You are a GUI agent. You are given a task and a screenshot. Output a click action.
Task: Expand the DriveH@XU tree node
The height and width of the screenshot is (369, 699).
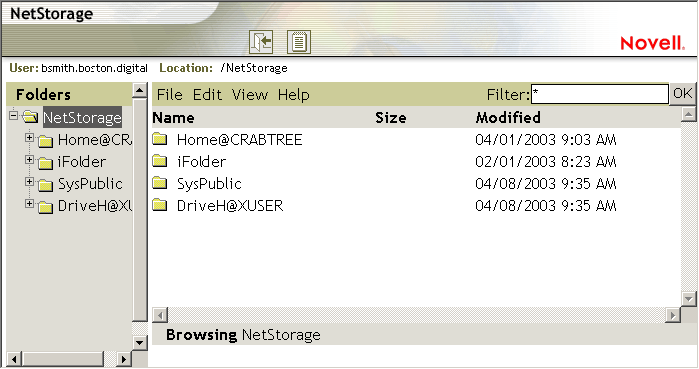pyautogui.click(x=29, y=204)
